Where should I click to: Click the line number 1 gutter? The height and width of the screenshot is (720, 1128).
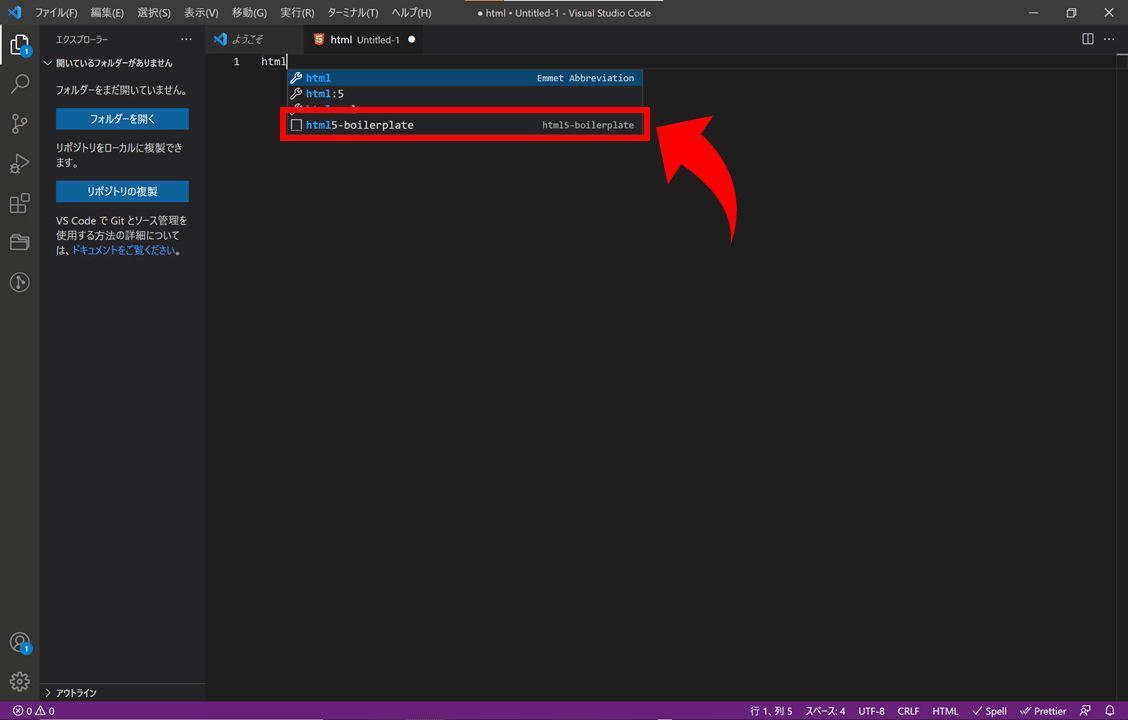point(236,62)
